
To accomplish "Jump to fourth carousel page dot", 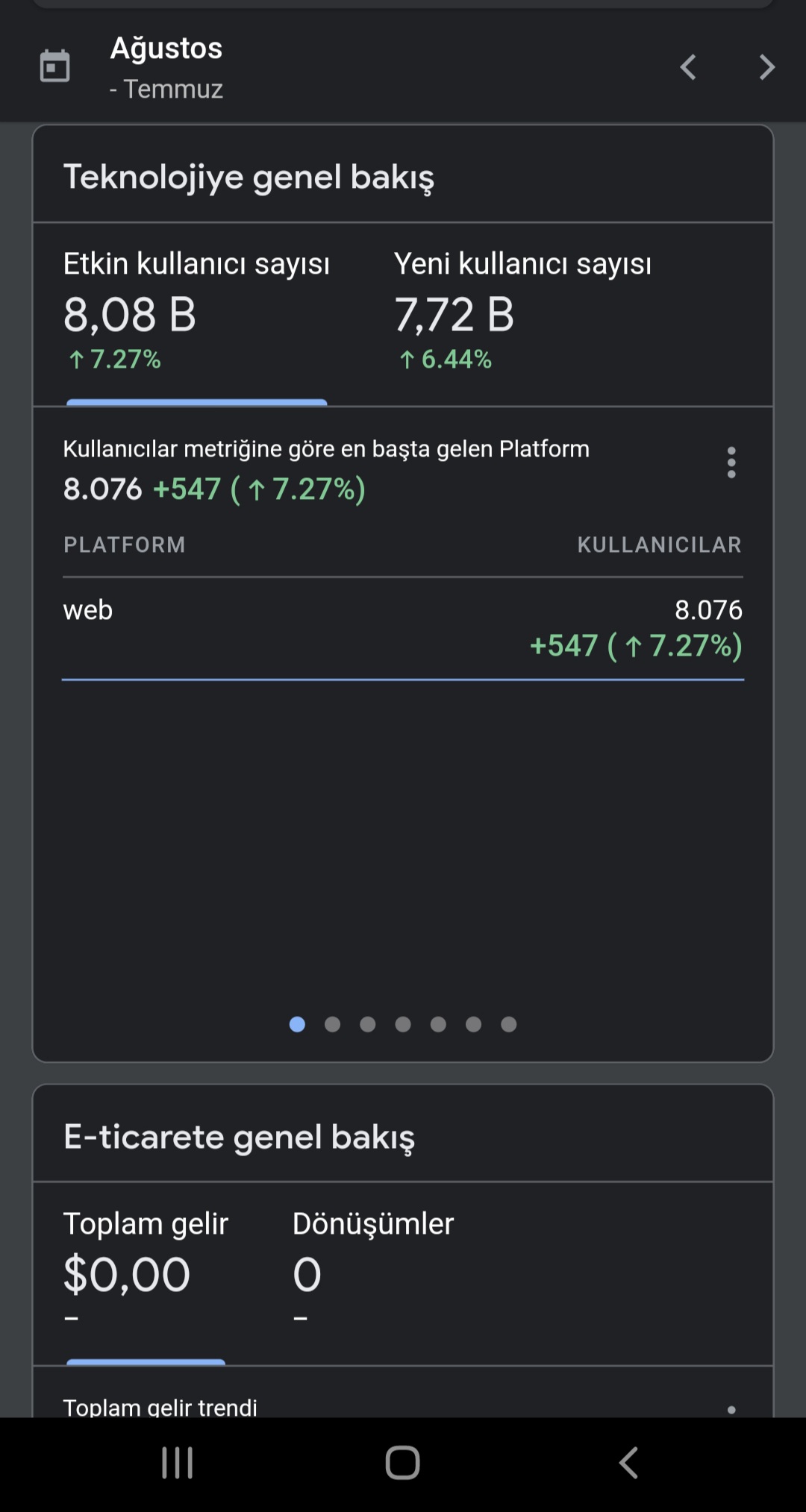I will coord(403,1024).
